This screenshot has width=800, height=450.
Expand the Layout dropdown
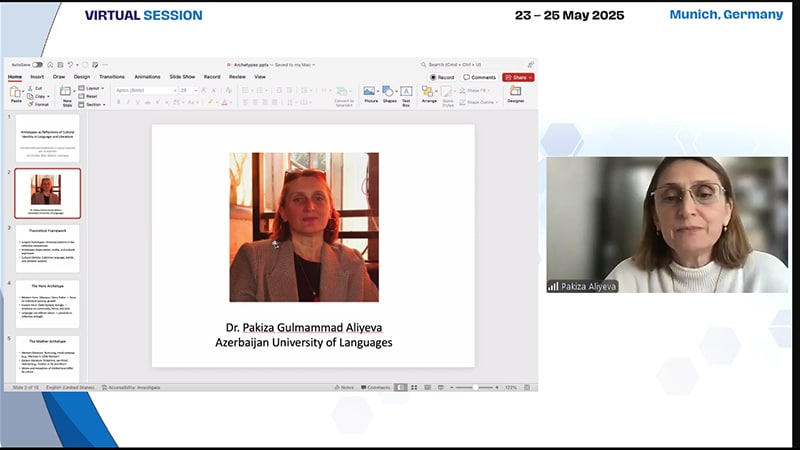click(x=93, y=88)
